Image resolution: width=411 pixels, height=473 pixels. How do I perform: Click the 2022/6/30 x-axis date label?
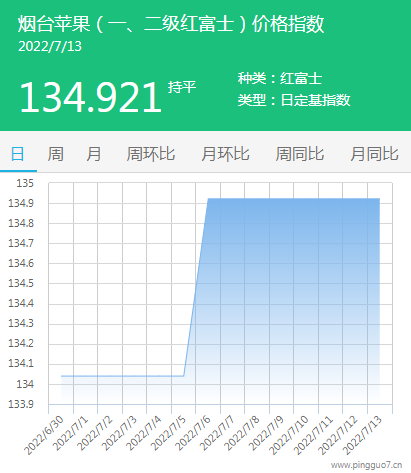click(x=44, y=435)
